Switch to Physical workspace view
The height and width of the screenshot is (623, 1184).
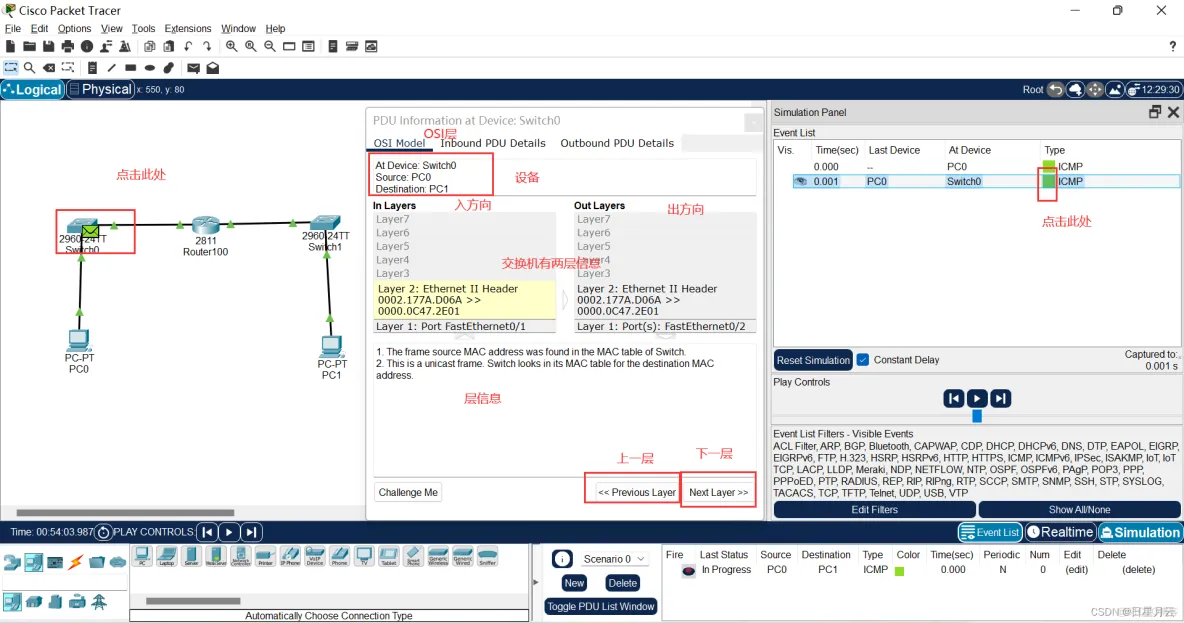coord(100,89)
